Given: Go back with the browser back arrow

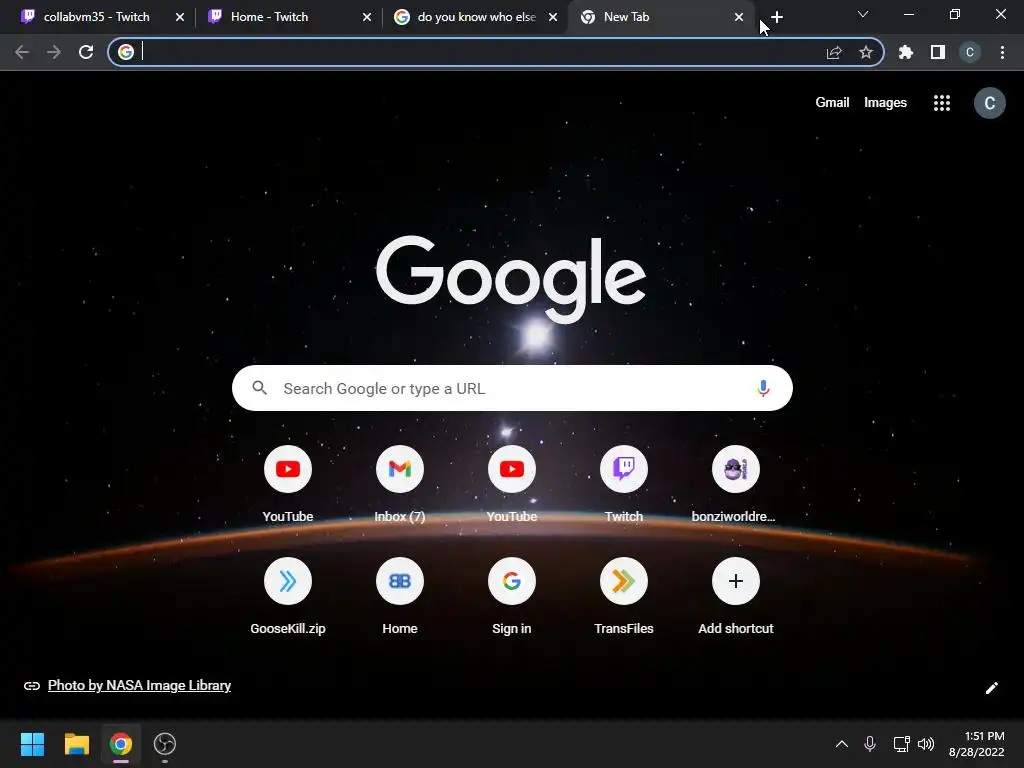Looking at the screenshot, I should [x=22, y=52].
